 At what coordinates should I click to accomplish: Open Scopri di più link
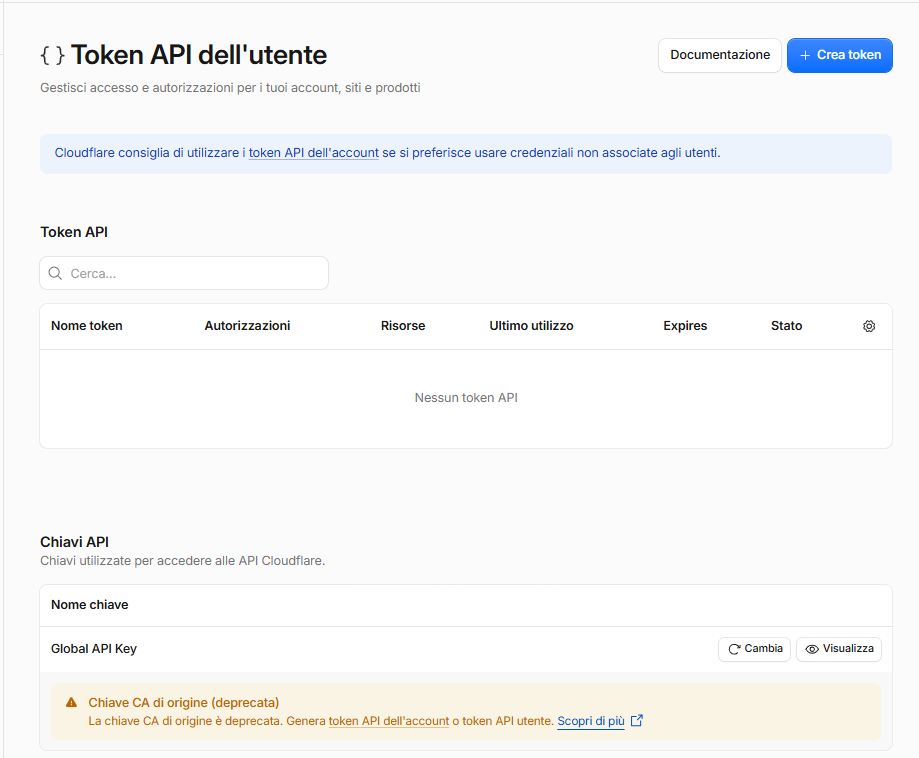click(591, 721)
